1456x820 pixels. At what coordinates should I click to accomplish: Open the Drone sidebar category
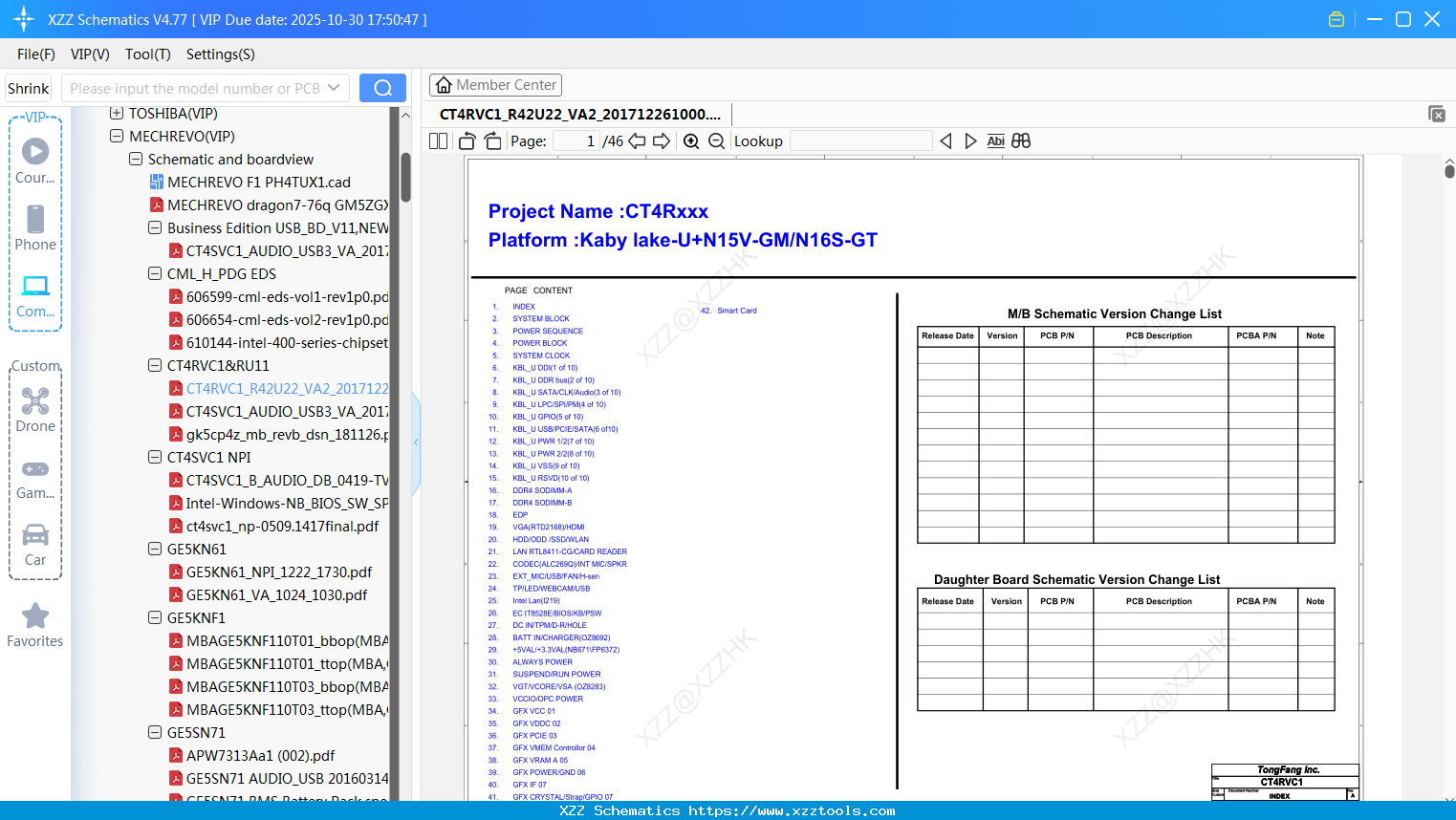tap(35, 410)
